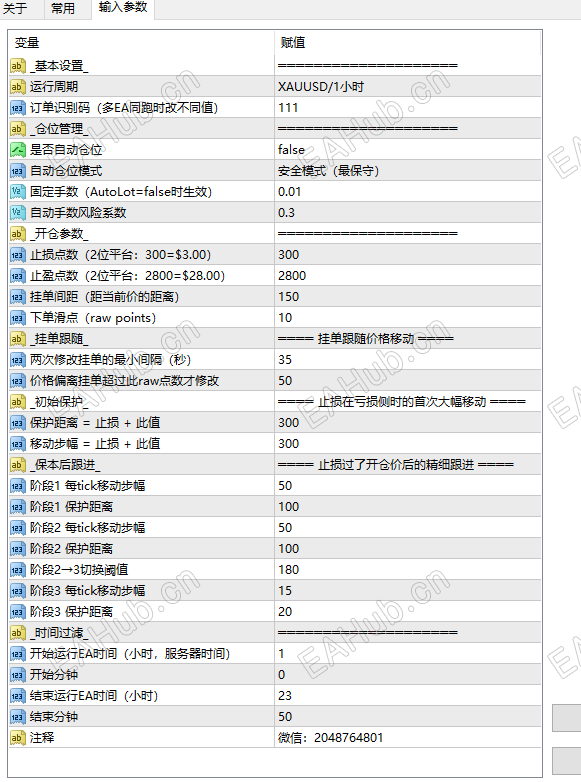
Task: Select the 阶段1 保护距离 row label
Action: coord(71,507)
